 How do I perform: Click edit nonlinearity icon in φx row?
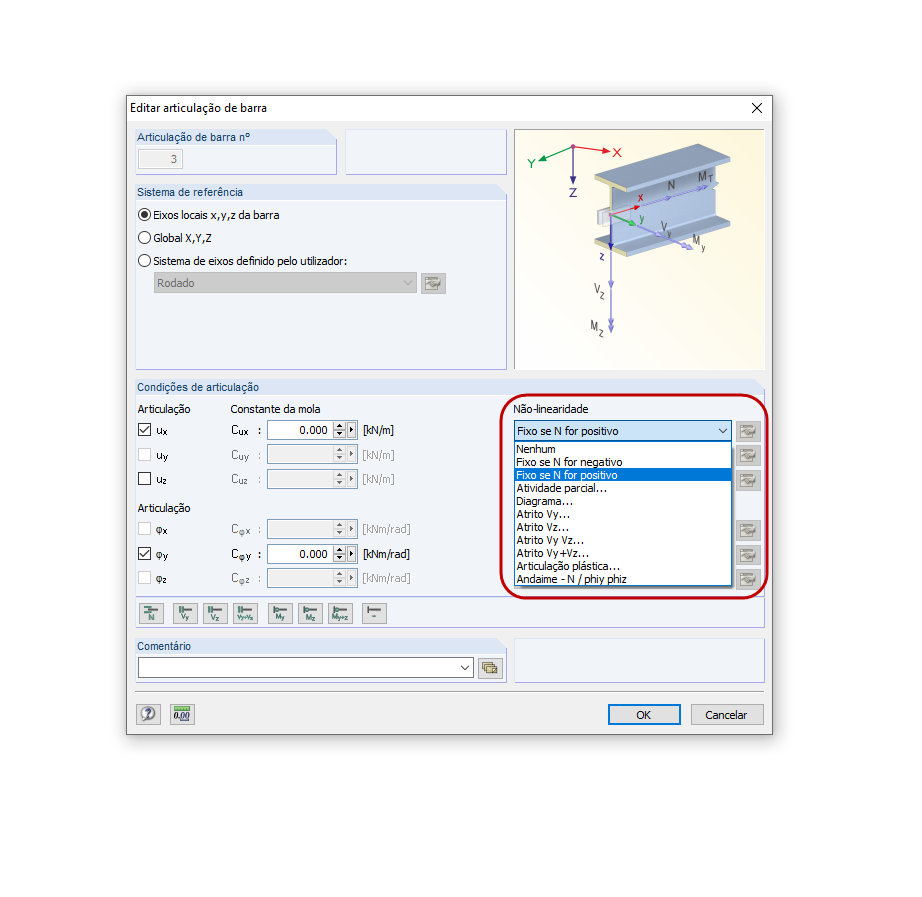click(x=748, y=530)
